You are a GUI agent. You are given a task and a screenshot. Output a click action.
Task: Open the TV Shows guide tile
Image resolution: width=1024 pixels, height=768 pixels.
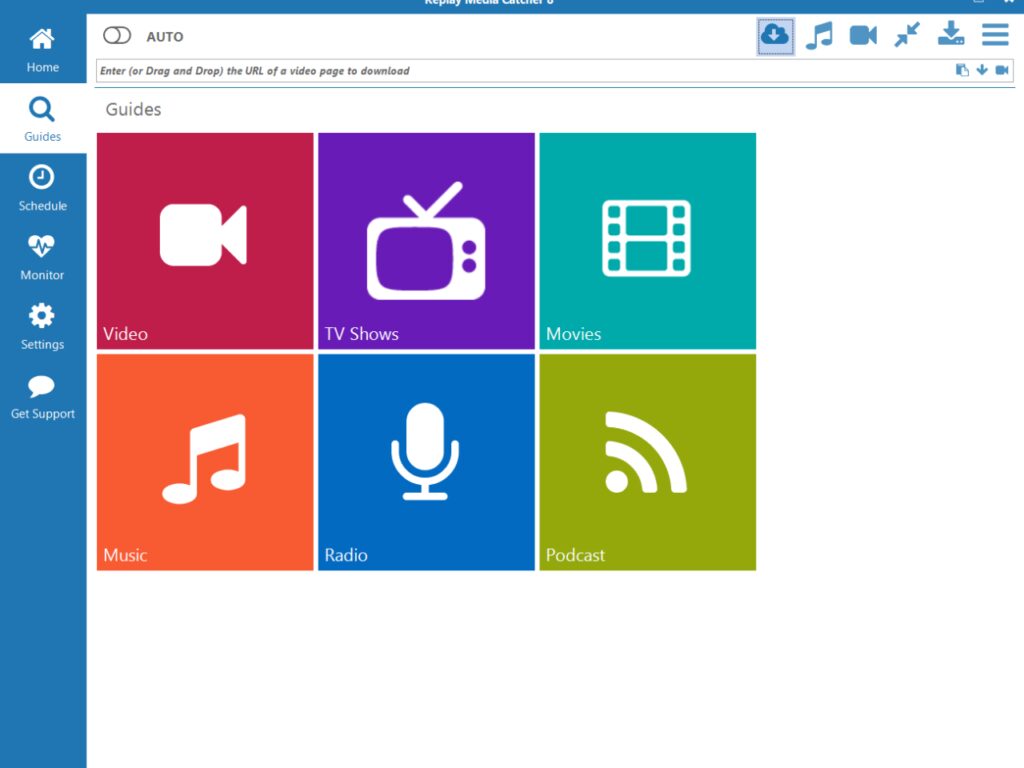click(x=426, y=241)
